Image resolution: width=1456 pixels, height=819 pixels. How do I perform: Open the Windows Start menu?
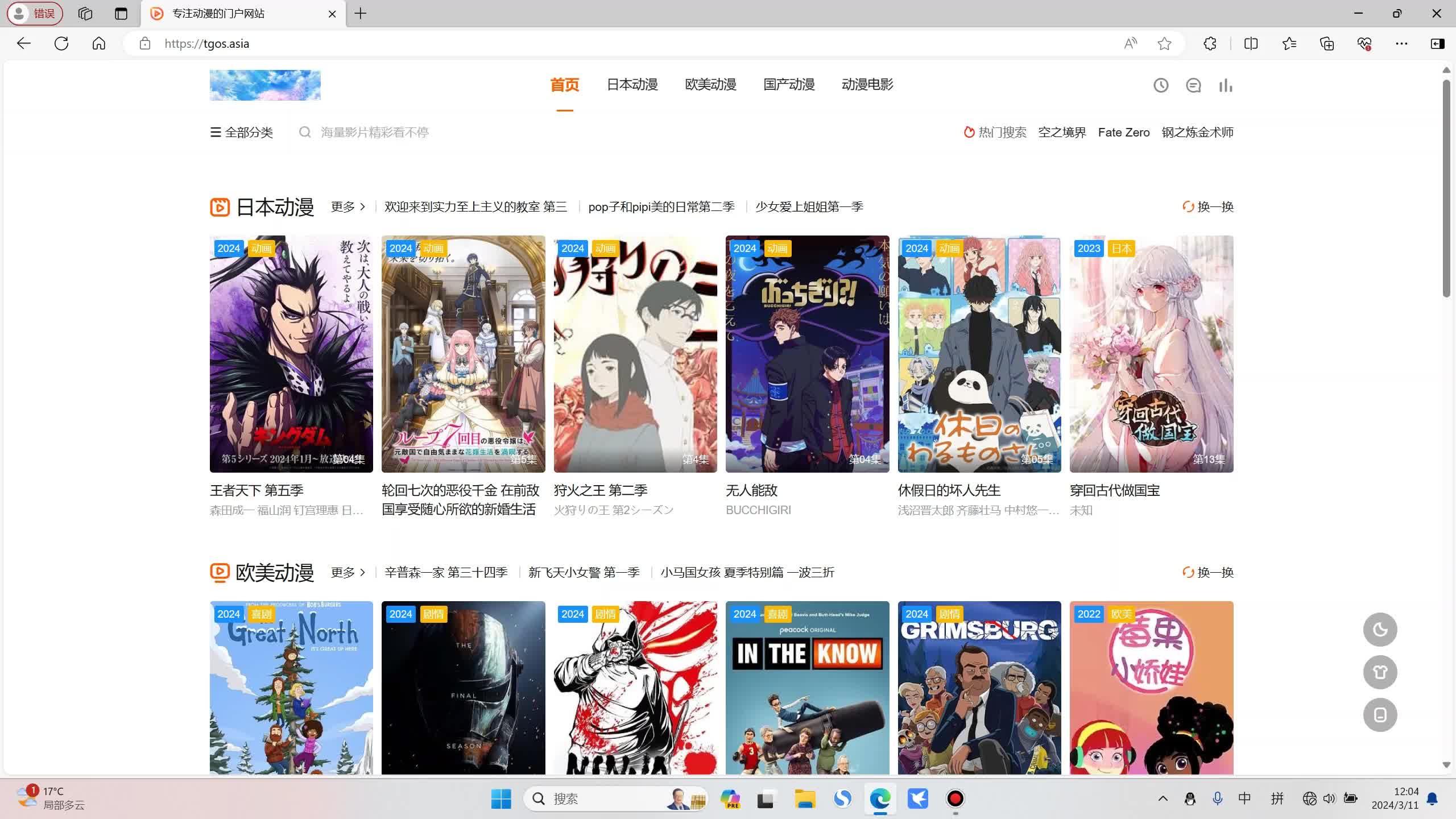pyautogui.click(x=501, y=799)
